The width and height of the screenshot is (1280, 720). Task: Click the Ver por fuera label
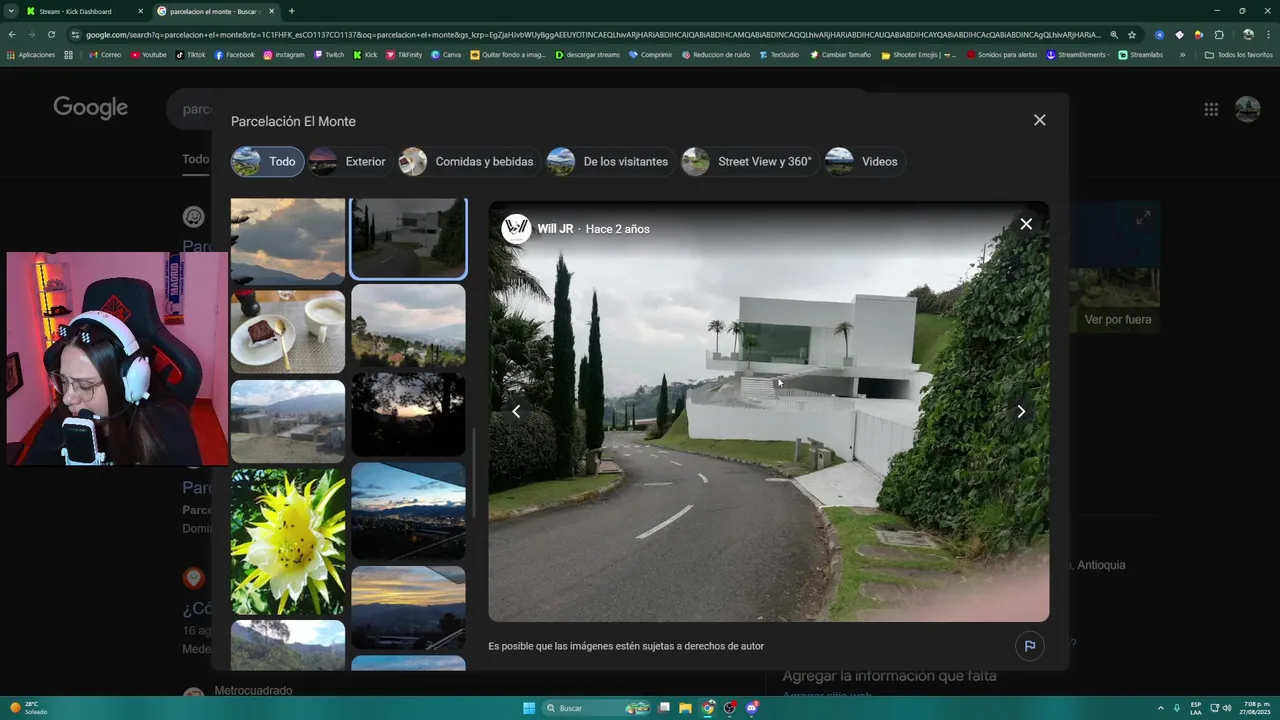tap(1118, 320)
